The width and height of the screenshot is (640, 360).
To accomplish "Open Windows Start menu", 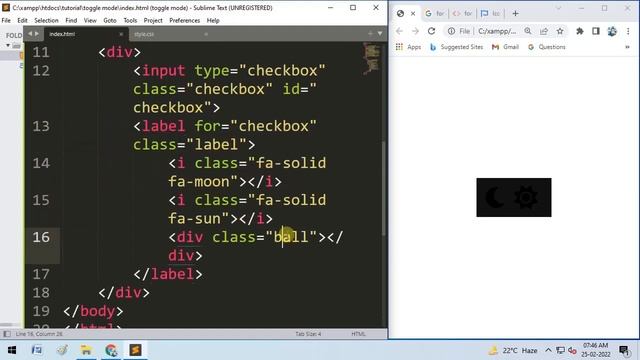I will pyautogui.click(x=12, y=350).
